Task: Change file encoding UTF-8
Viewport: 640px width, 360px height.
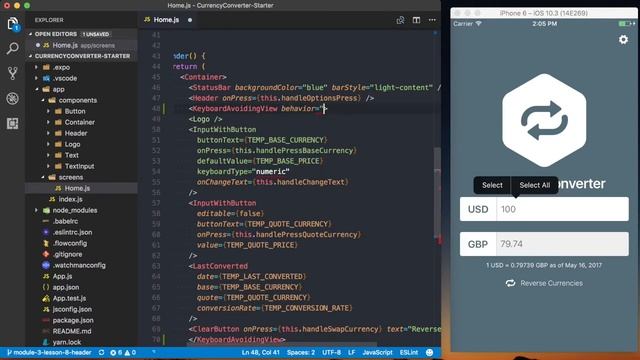Action: coord(331,352)
